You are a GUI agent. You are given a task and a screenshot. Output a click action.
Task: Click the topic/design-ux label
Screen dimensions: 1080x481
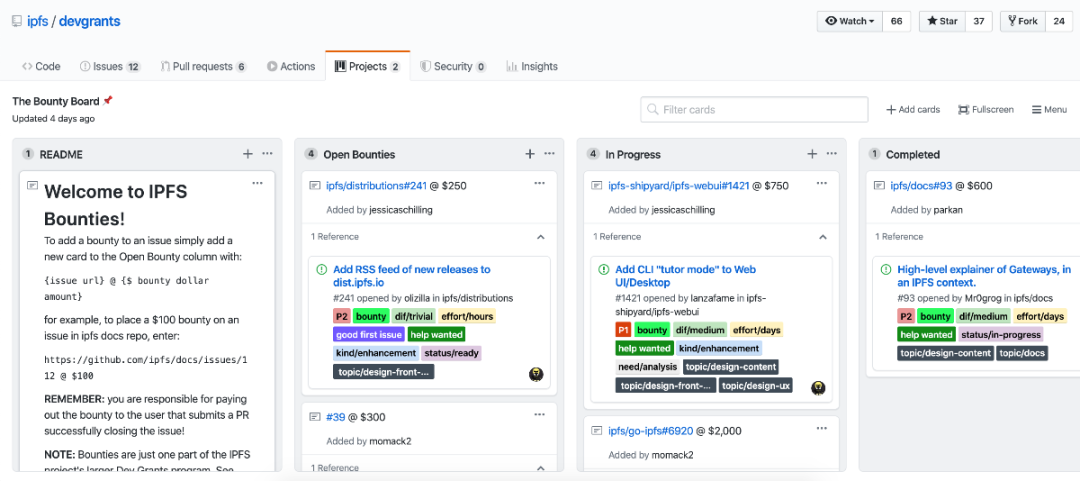point(756,385)
